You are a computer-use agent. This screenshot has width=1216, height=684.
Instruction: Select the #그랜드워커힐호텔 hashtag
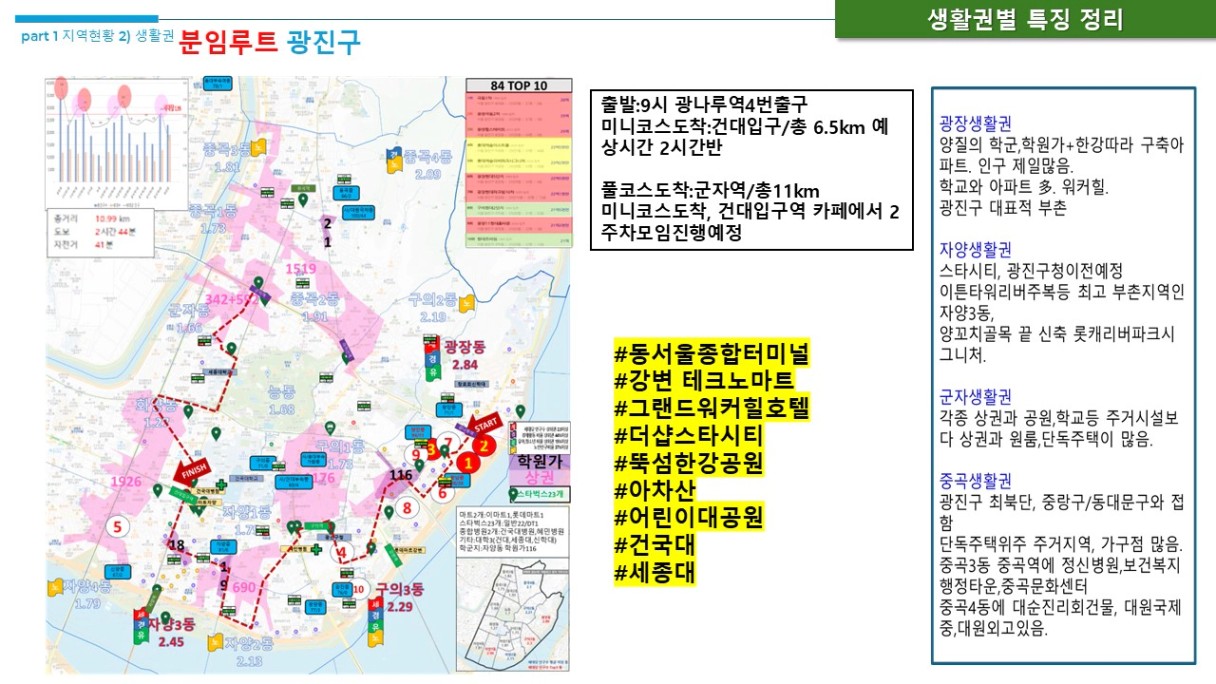point(713,408)
